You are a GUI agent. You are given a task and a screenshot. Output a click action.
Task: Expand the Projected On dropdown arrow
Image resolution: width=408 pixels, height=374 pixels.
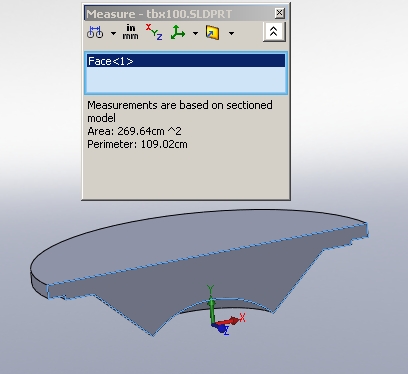click(x=231, y=33)
